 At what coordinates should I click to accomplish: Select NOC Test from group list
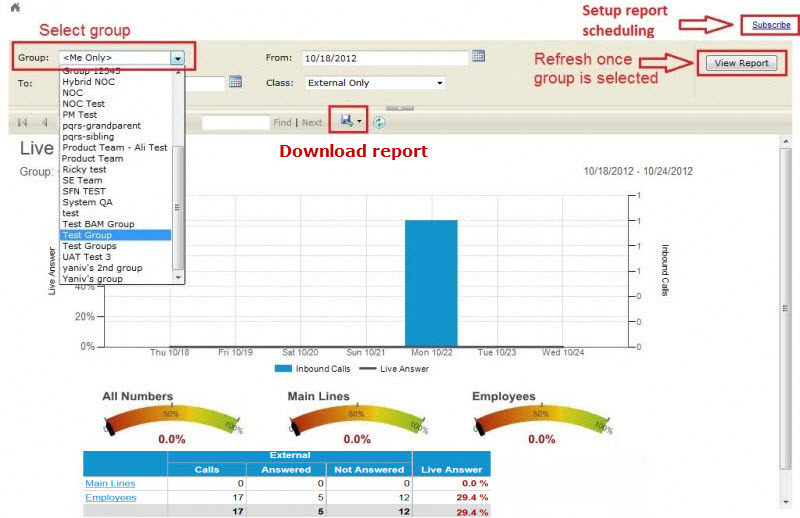point(116,104)
